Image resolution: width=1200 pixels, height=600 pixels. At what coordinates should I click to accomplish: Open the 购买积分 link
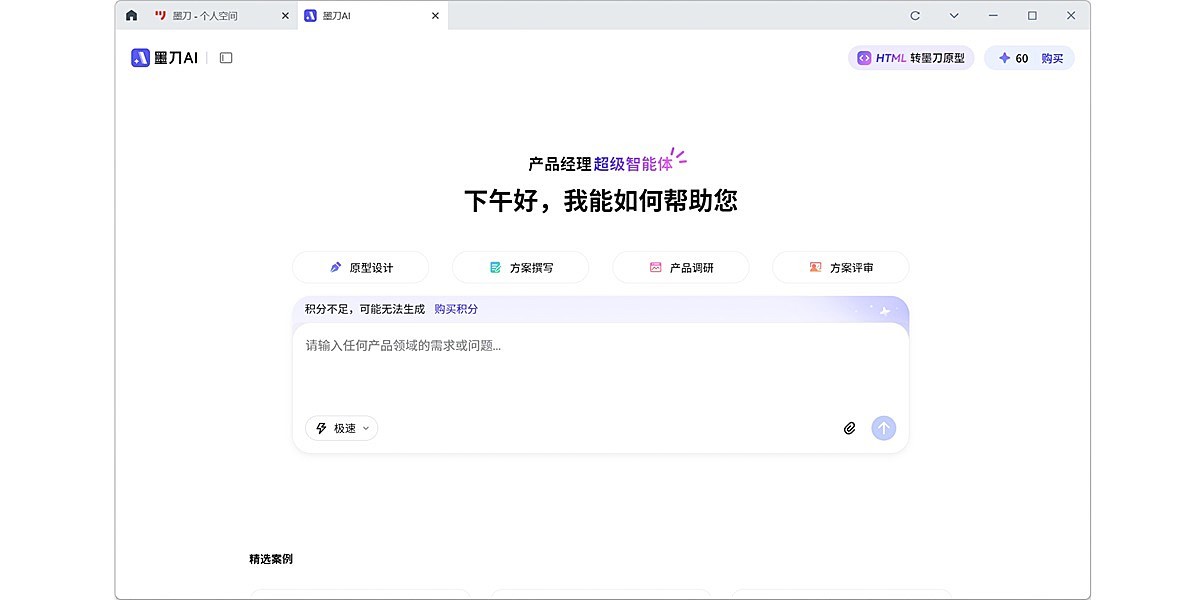[x=455, y=309]
